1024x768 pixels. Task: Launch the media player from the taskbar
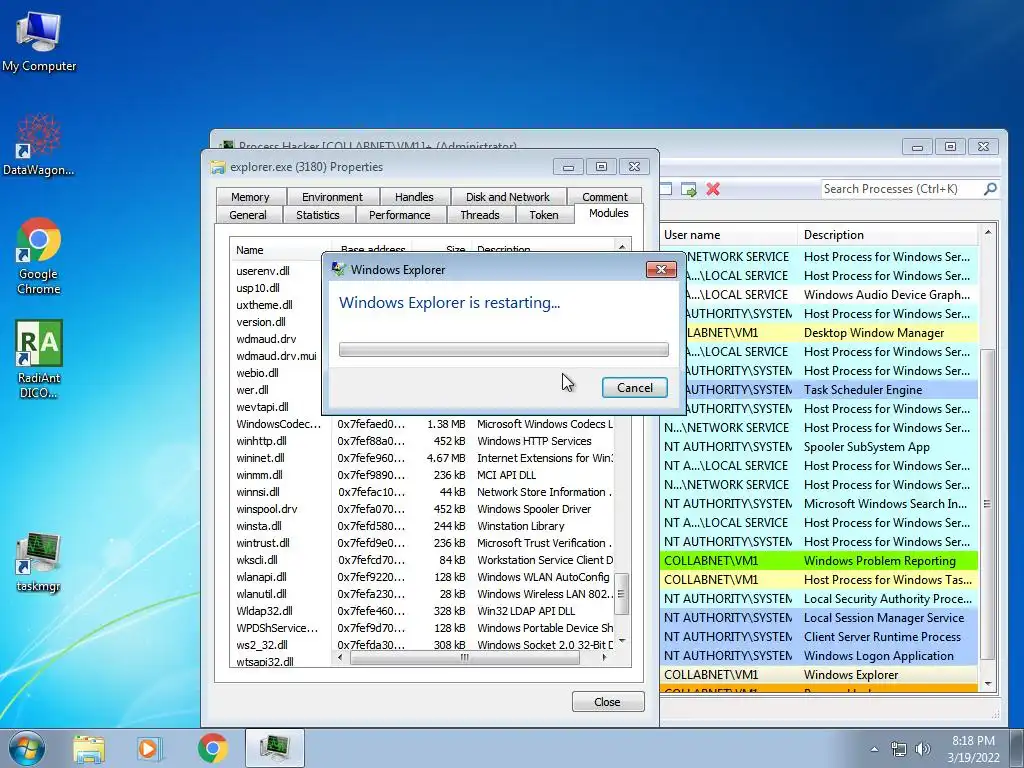(148, 748)
